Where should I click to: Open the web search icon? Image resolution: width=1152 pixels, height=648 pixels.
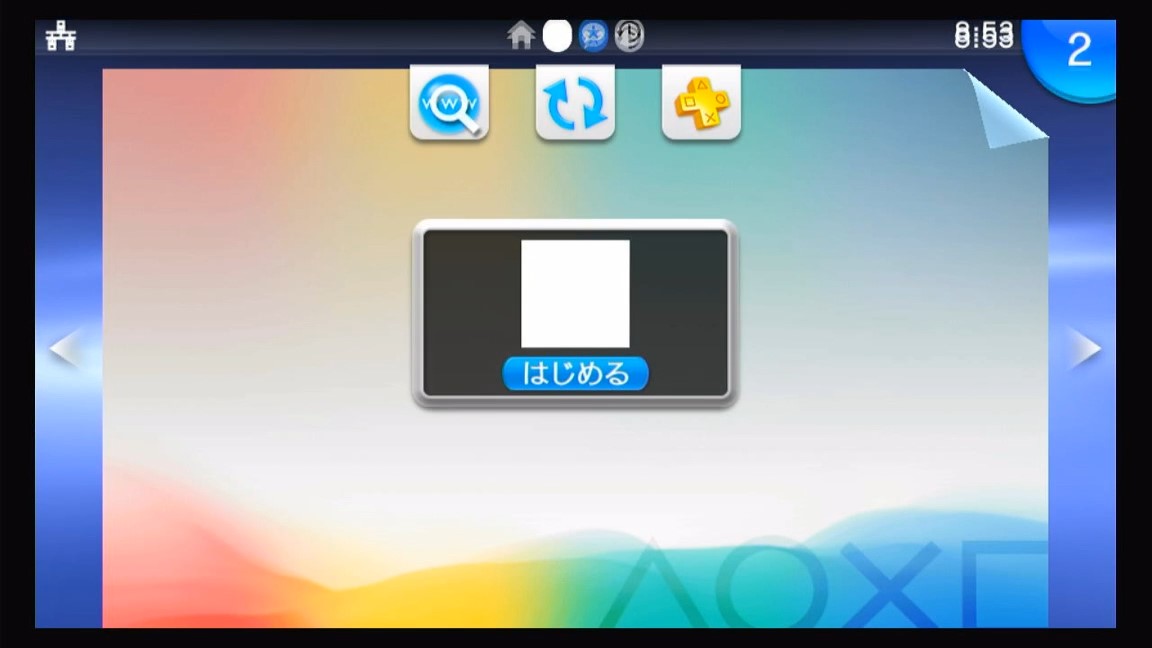(x=449, y=102)
